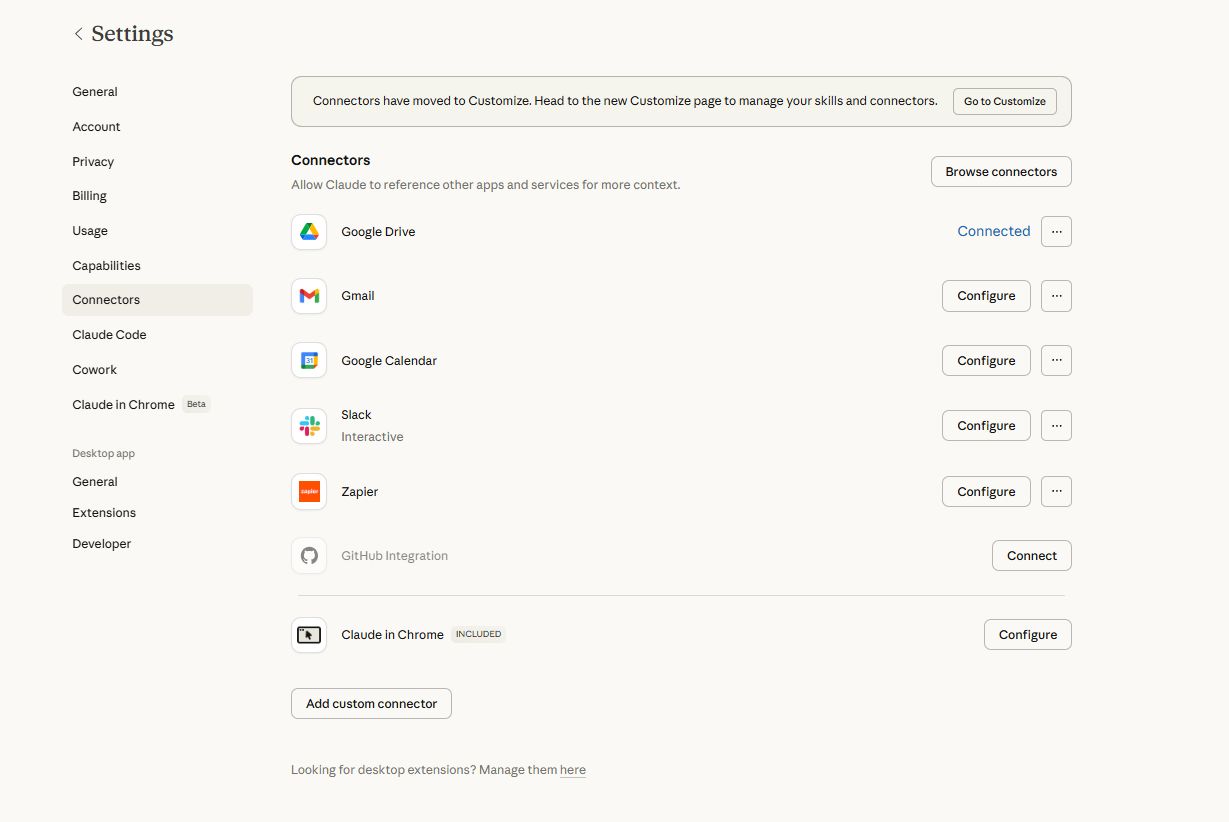The image size is (1229, 822).
Task: Click the Claude in Chrome icon
Action: pyautogui.click(x=308, y=634)
